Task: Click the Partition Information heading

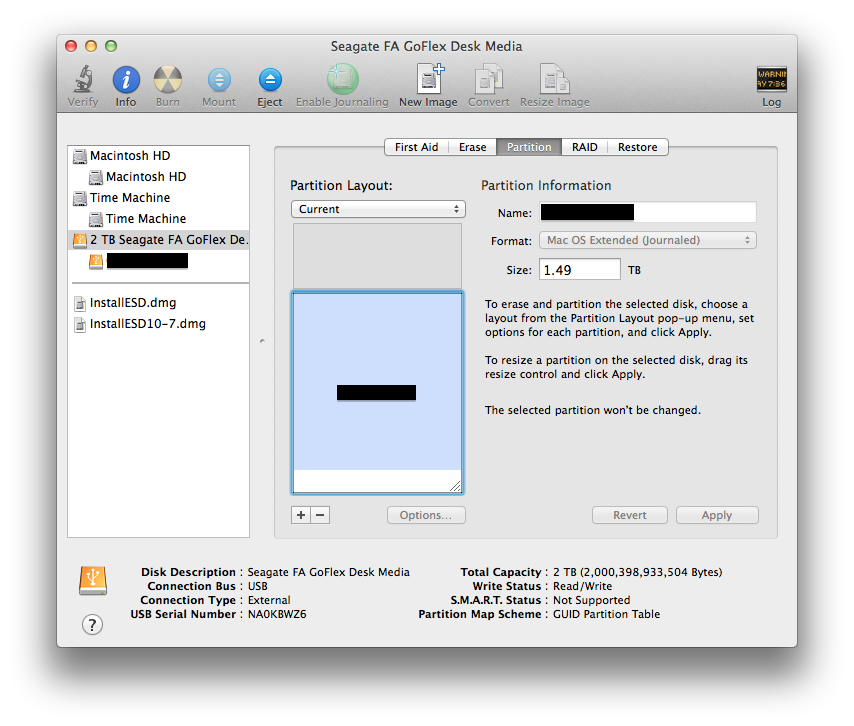Action: coord(546,186)
